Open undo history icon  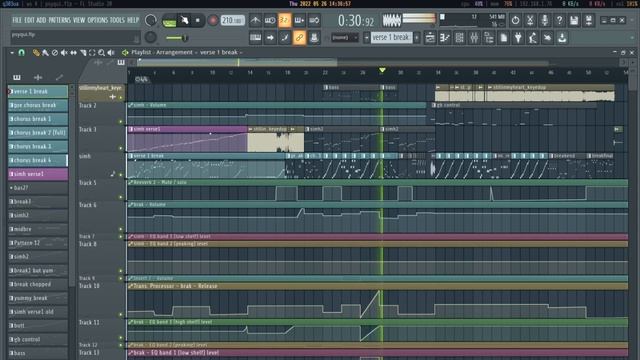[515, 20]
